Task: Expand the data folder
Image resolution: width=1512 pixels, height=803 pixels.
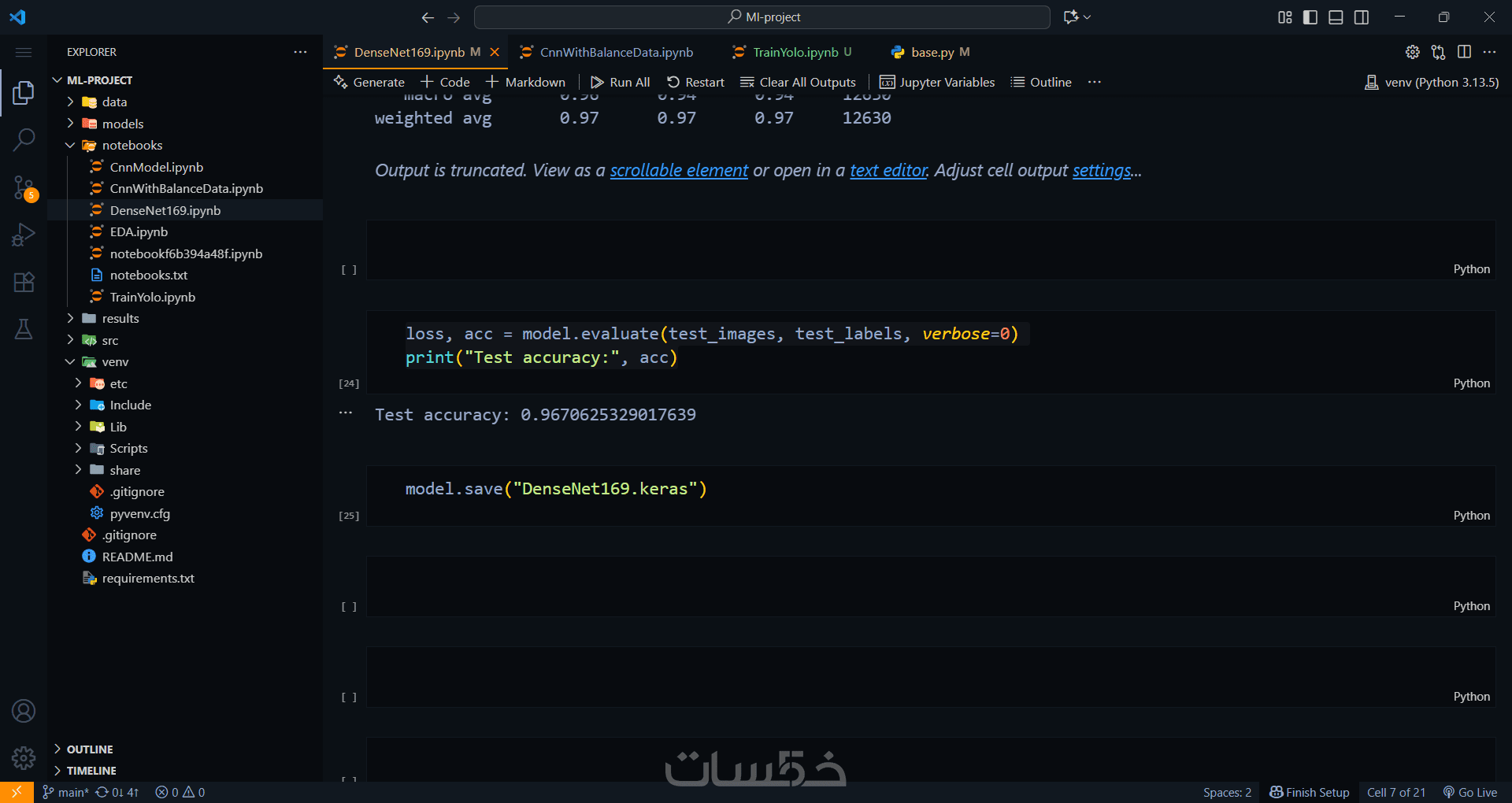Action: [114, 102]
